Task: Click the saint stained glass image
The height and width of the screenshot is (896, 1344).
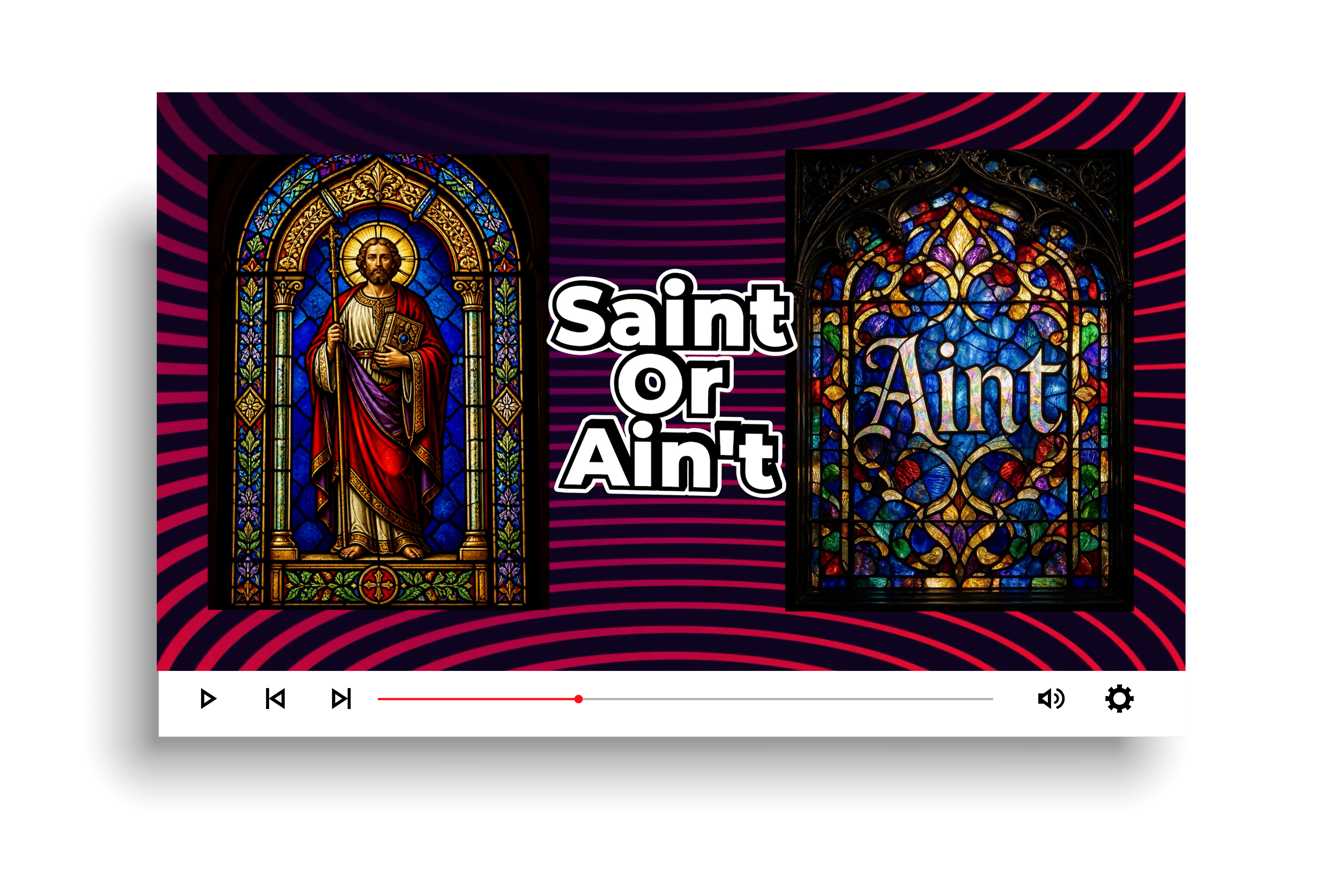Action: (378, 382)
